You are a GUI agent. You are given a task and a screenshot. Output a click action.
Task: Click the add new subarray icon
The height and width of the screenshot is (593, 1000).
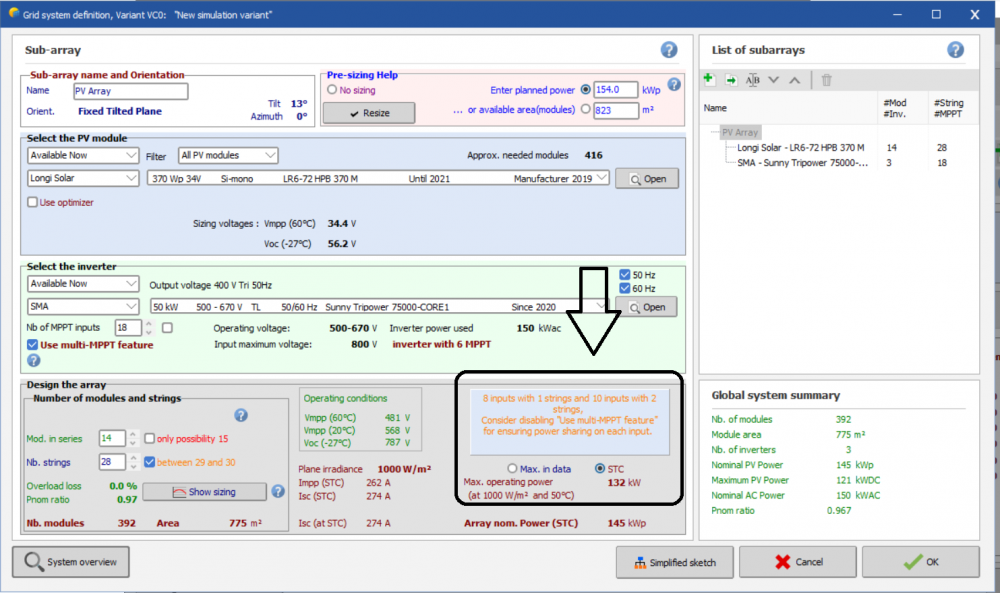(709, 80)
